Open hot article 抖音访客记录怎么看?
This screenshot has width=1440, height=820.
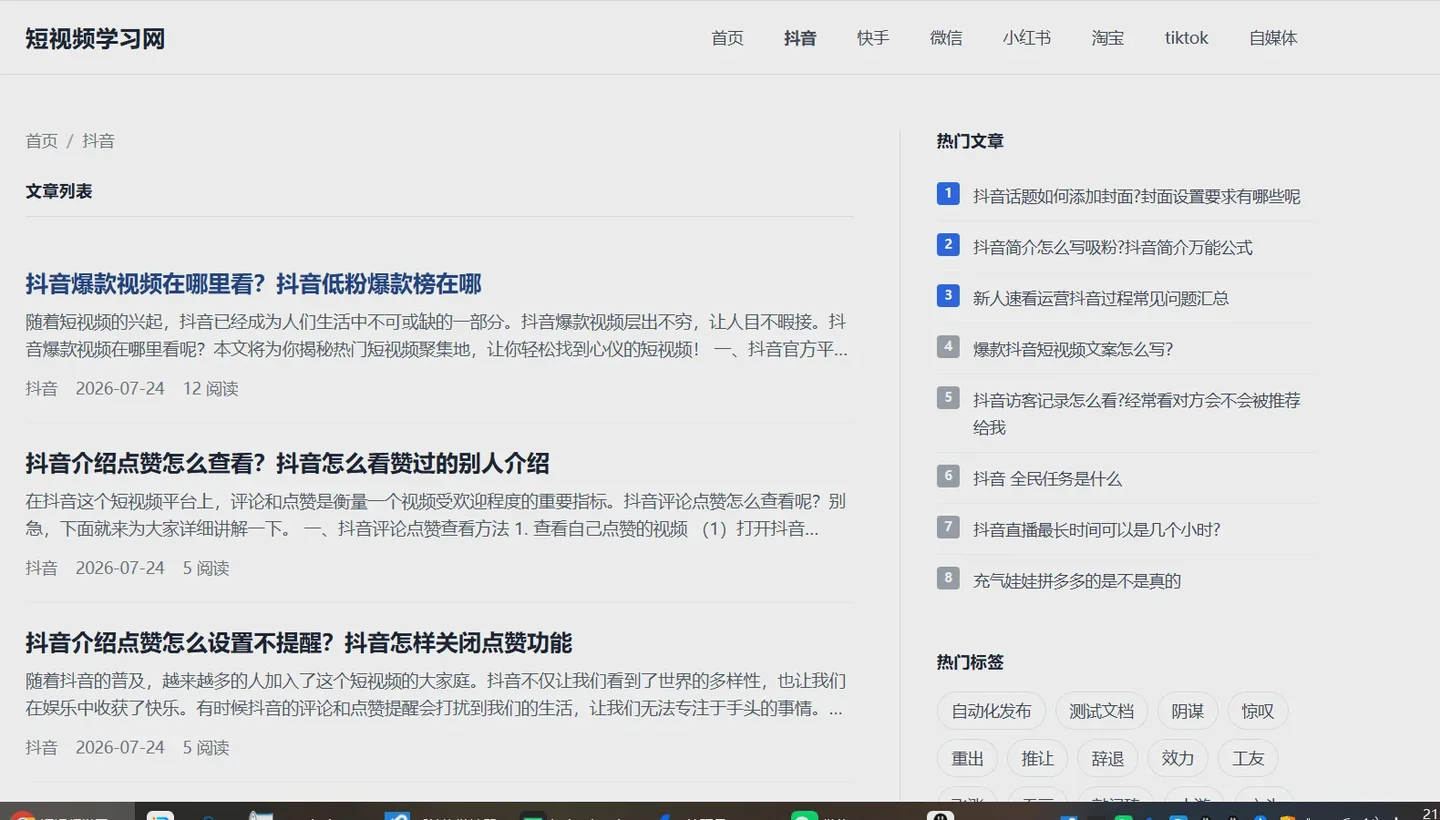[1137, 413]
